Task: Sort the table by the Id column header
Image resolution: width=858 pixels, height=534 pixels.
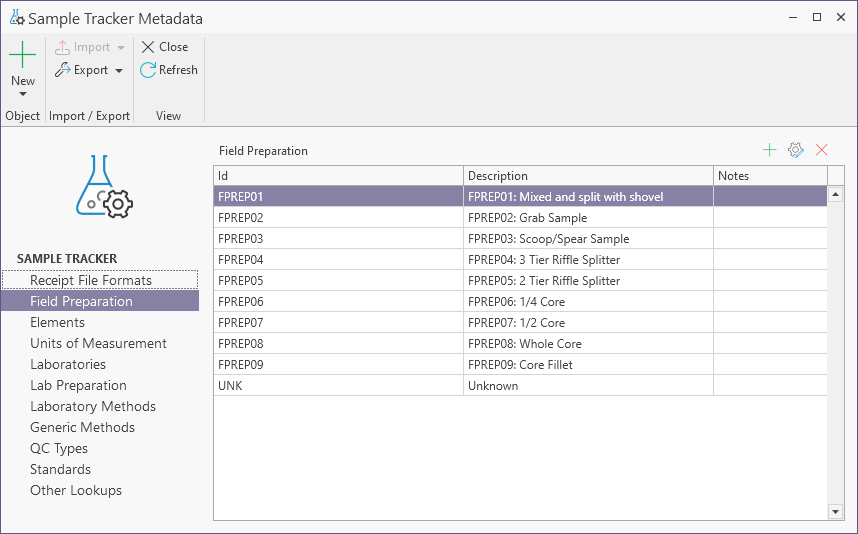Action: coord(338,176)
